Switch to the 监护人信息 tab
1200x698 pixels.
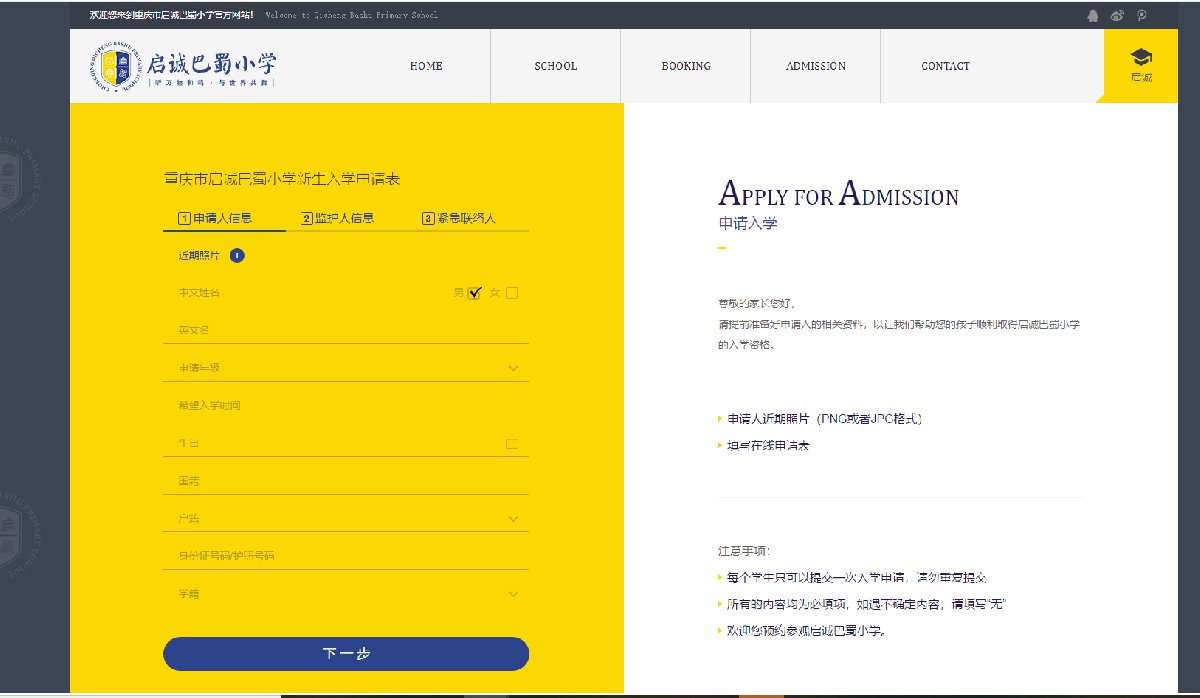(338, 218)
